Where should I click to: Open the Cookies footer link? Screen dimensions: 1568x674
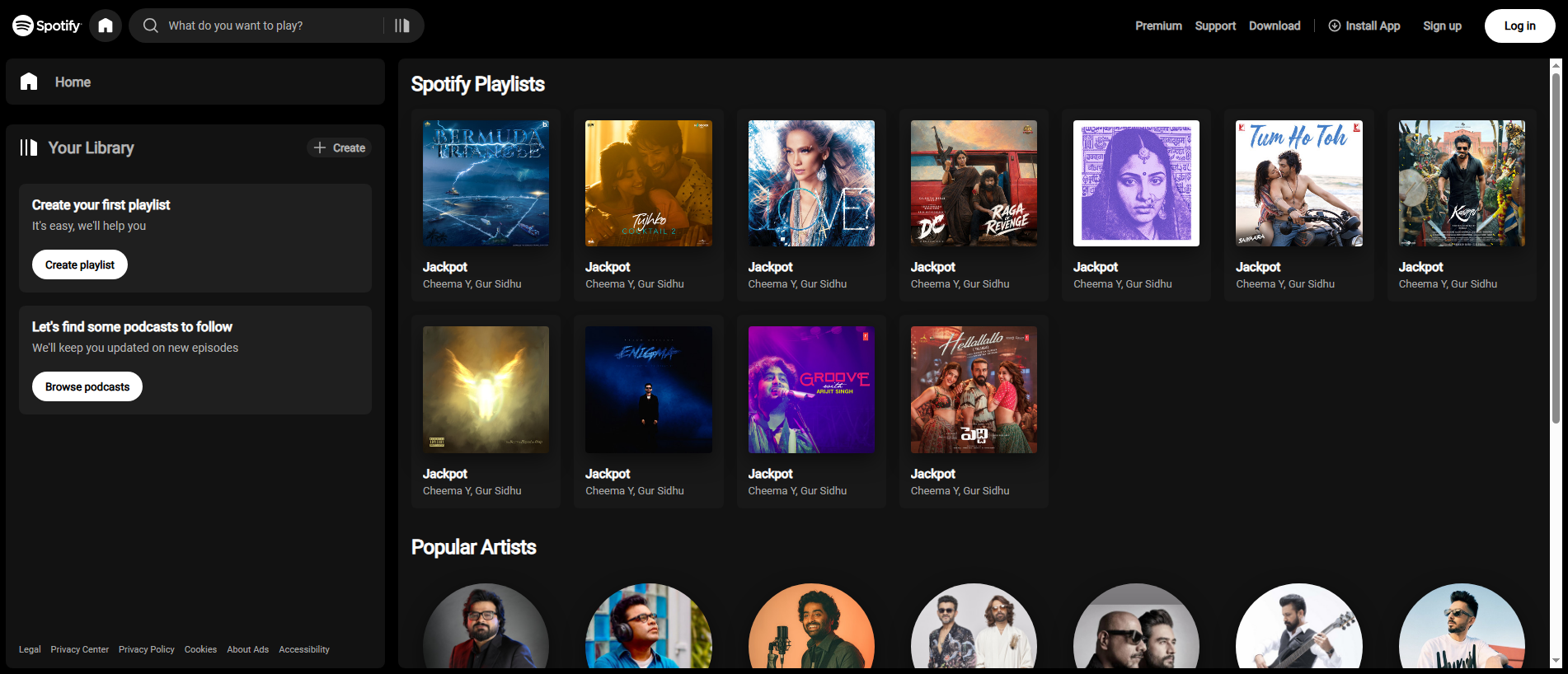(x=200, y=649)
